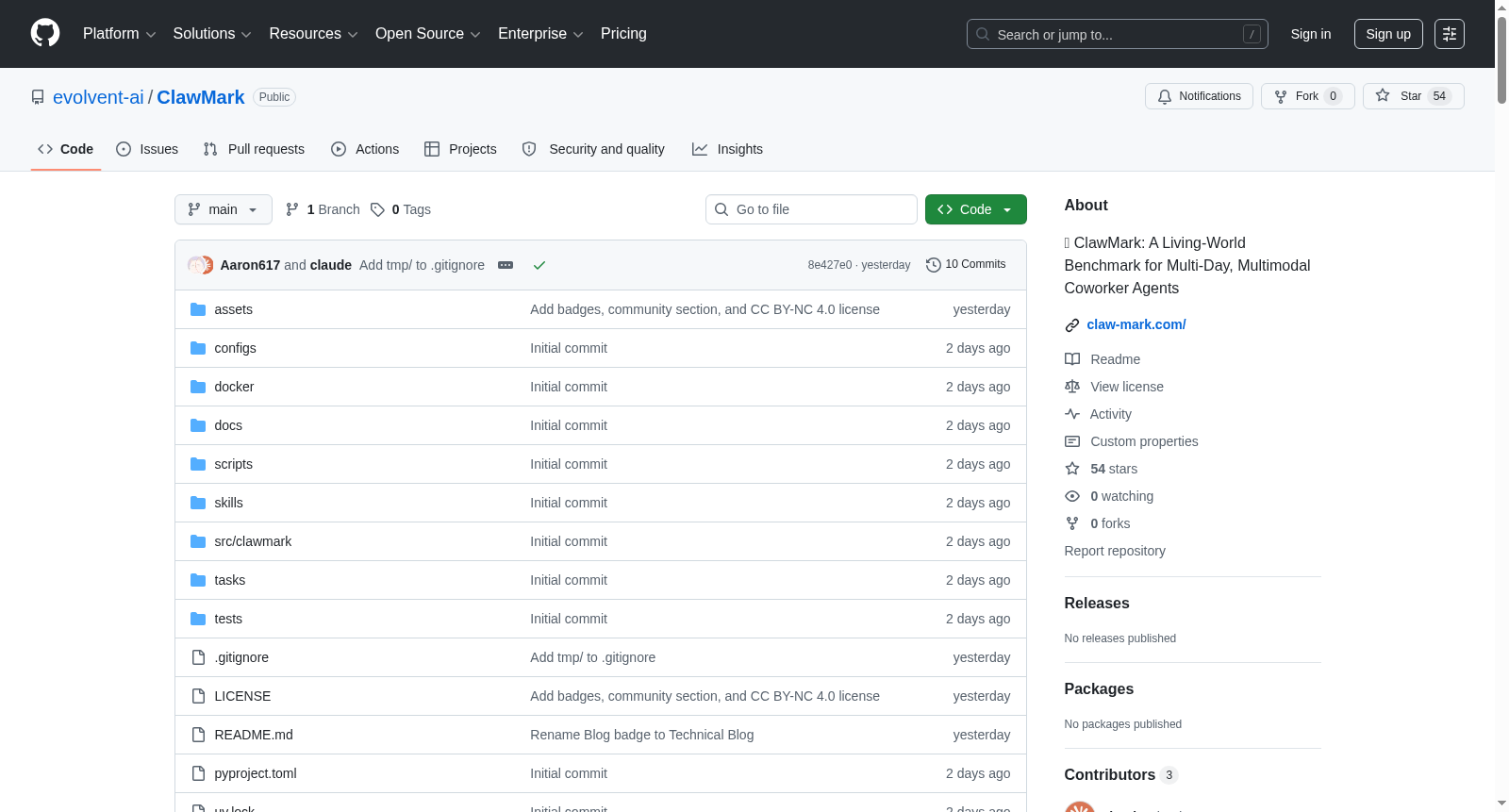Click the configs folder icon
This screenshot has width=1509, height=812.
point(198,348)
